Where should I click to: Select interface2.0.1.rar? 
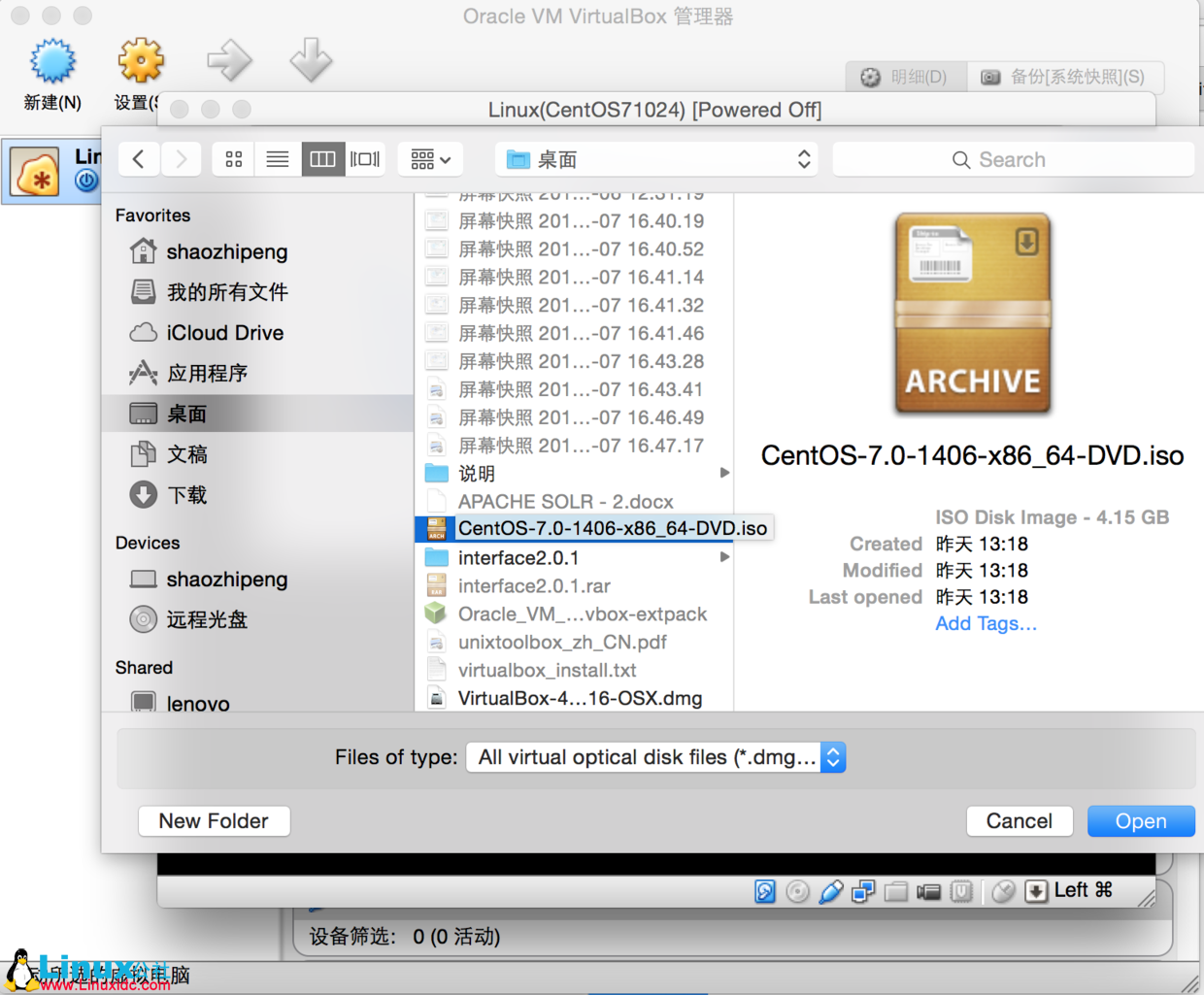tap(574, 586)
